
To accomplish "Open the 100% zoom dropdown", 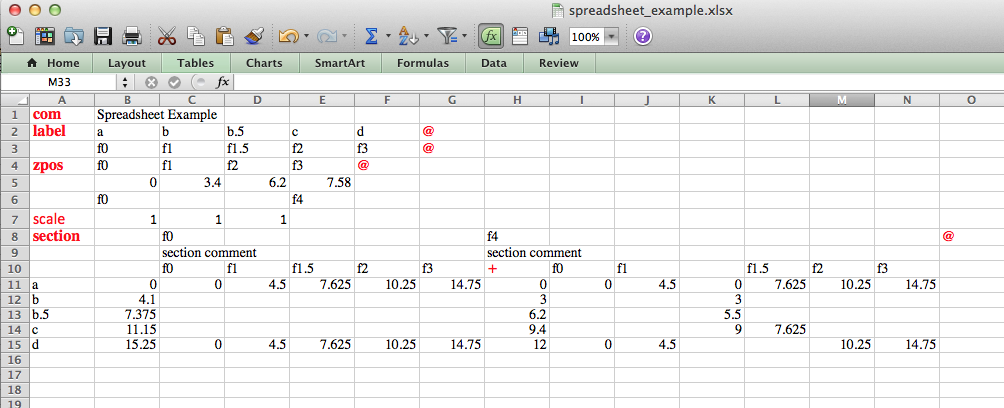I will point(611,36).
